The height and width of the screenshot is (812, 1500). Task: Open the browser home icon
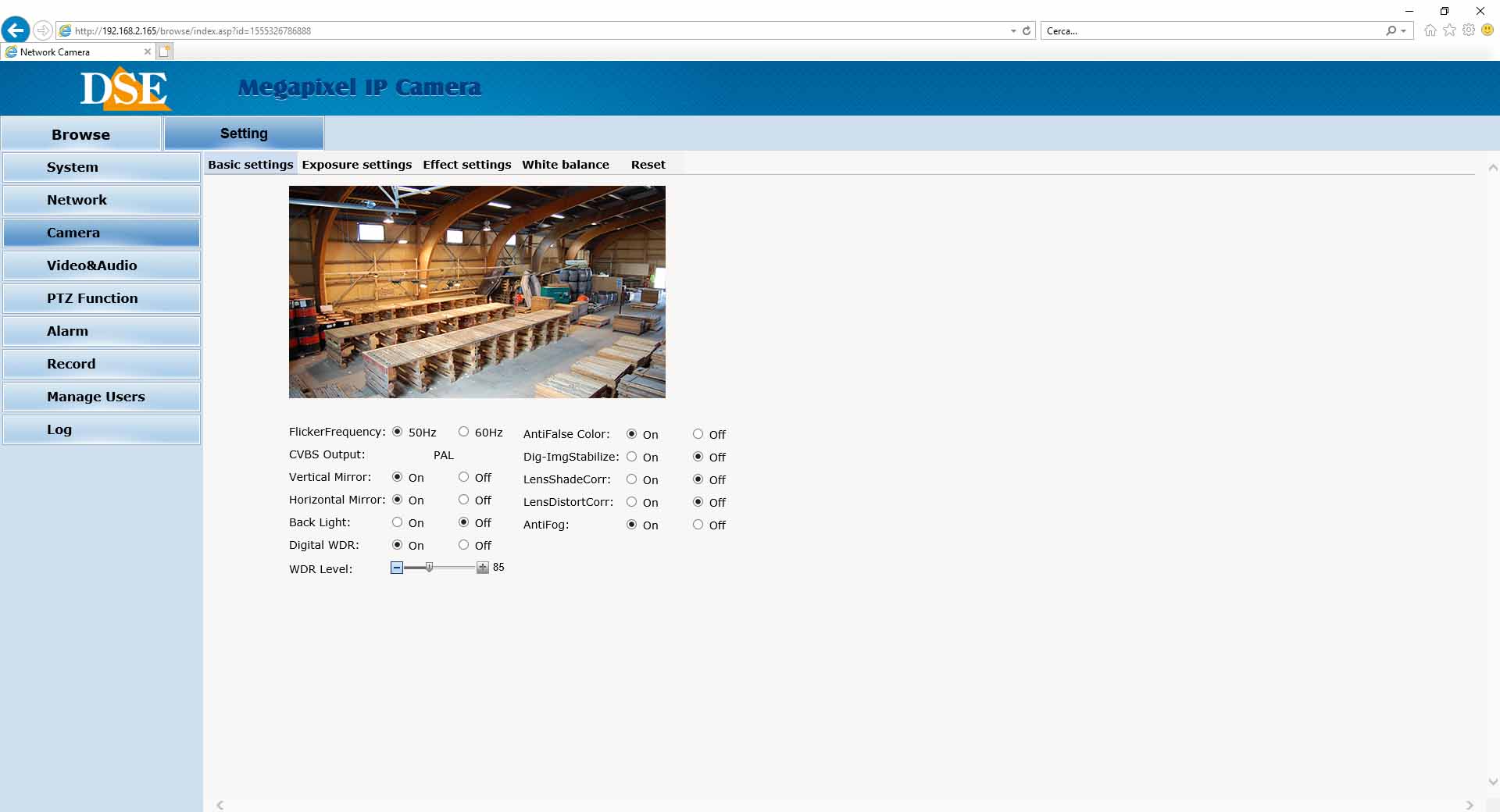(1430, 30)
